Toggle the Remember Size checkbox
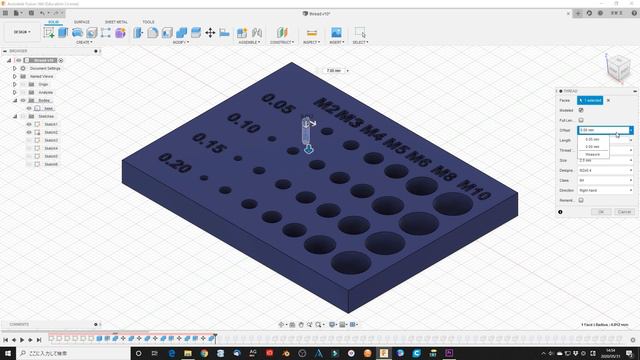Image resolution: width=640 pixels, height=360 pixels. coord(581,200)
